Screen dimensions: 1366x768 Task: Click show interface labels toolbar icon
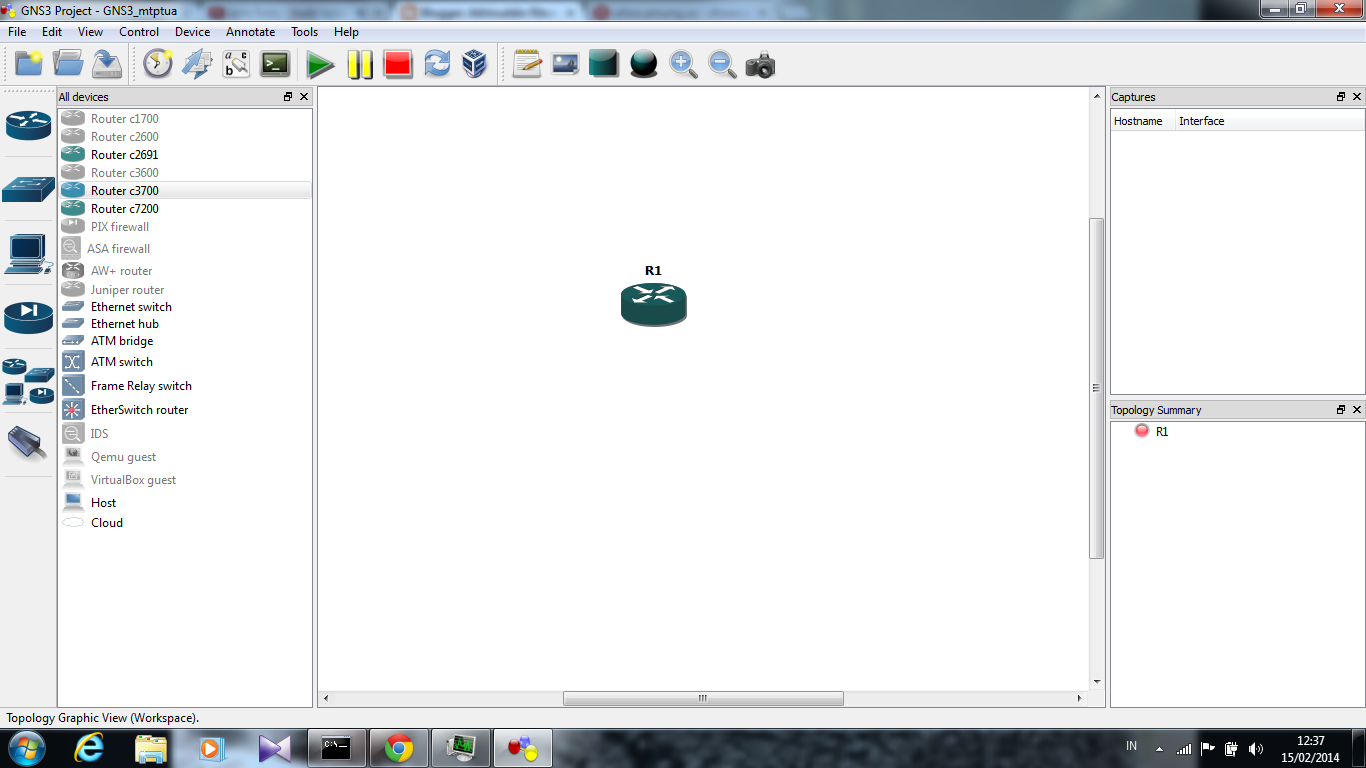click(236, 64)
